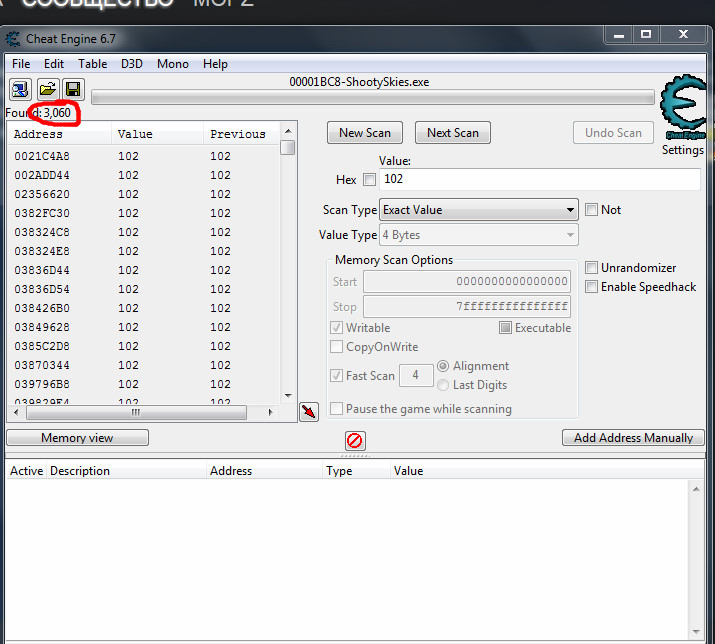Click Add Address Manually
Image resolution: width=715 pixels, height=644 pixels.
(x=633, y=438)
